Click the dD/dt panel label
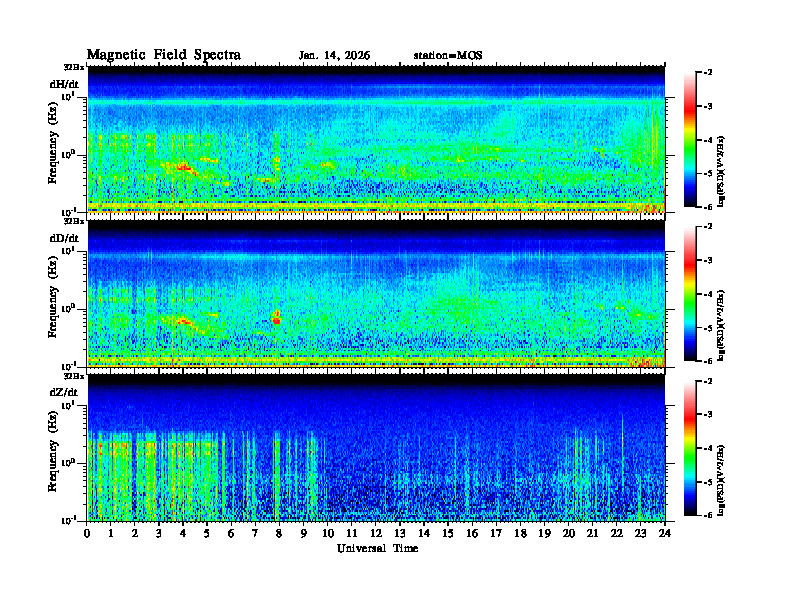This screenshot has width=792, height=612. [x=64, y=238]
